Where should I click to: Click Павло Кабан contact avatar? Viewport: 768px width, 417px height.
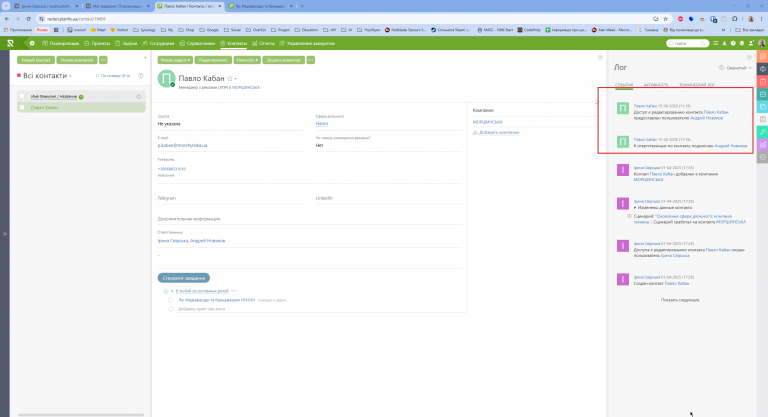pyautogui.click(x=167, y=78)
